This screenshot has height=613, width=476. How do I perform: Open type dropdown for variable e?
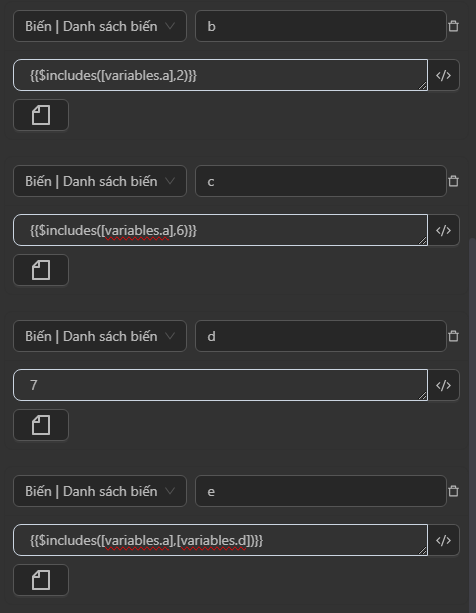pyautogui.click(x=100, y=491)
